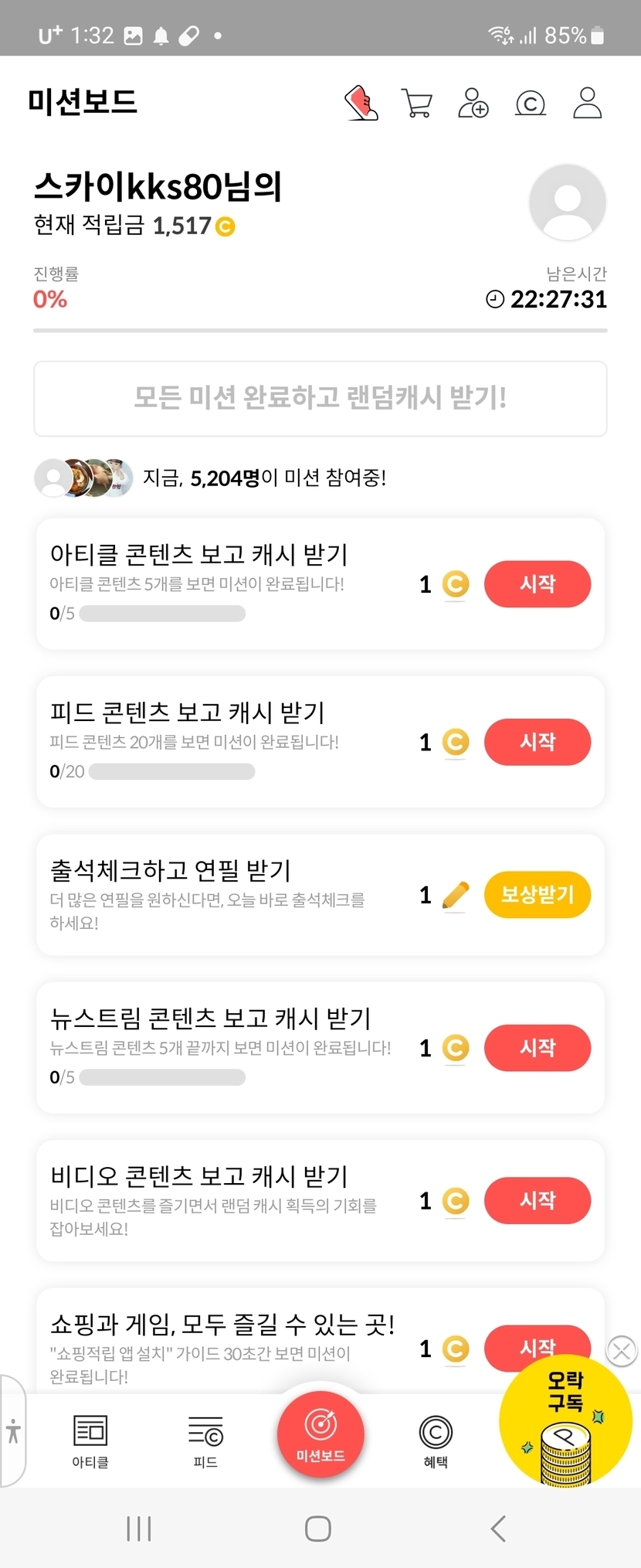
Task: Claim the 출석체크 pencil reward with 보상받기
Action: pyautogui.click(x=538, y=895)
